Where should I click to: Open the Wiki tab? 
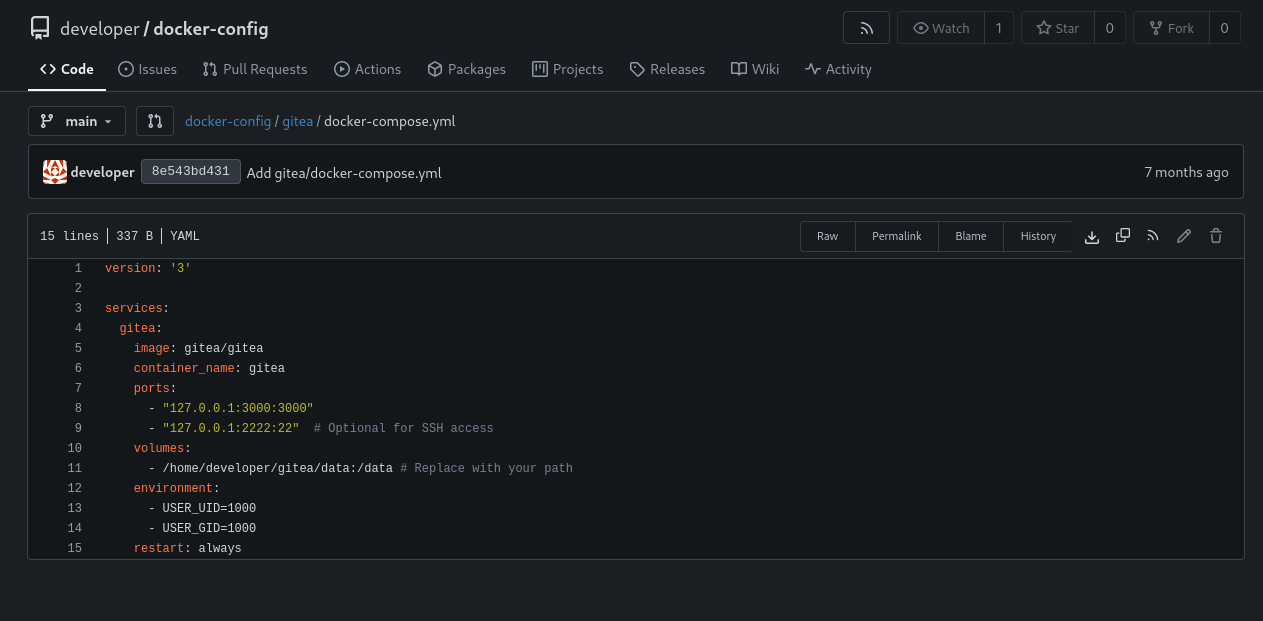755,69
